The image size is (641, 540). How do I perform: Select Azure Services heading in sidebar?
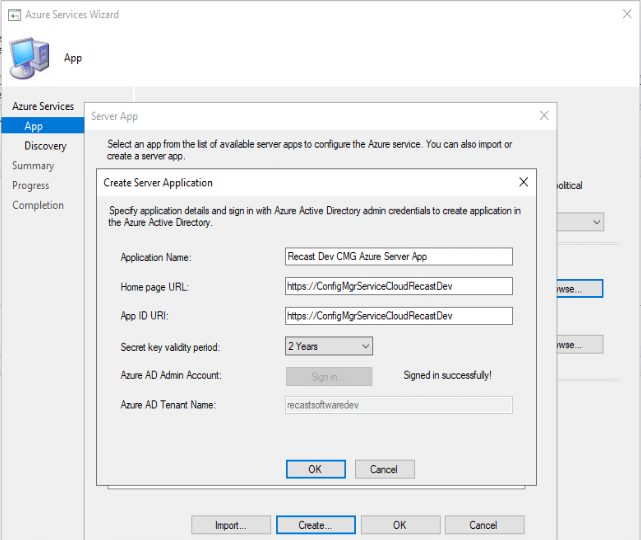(x=42, y=106)
